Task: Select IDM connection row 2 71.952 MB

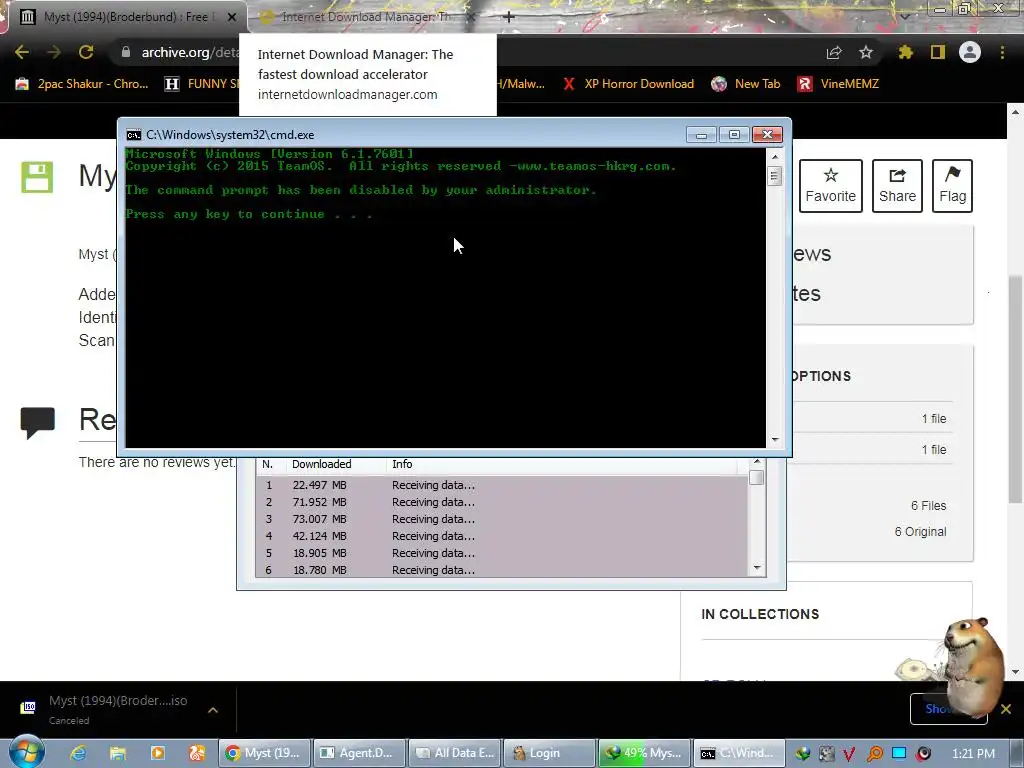Action: [x=502, y=502]
